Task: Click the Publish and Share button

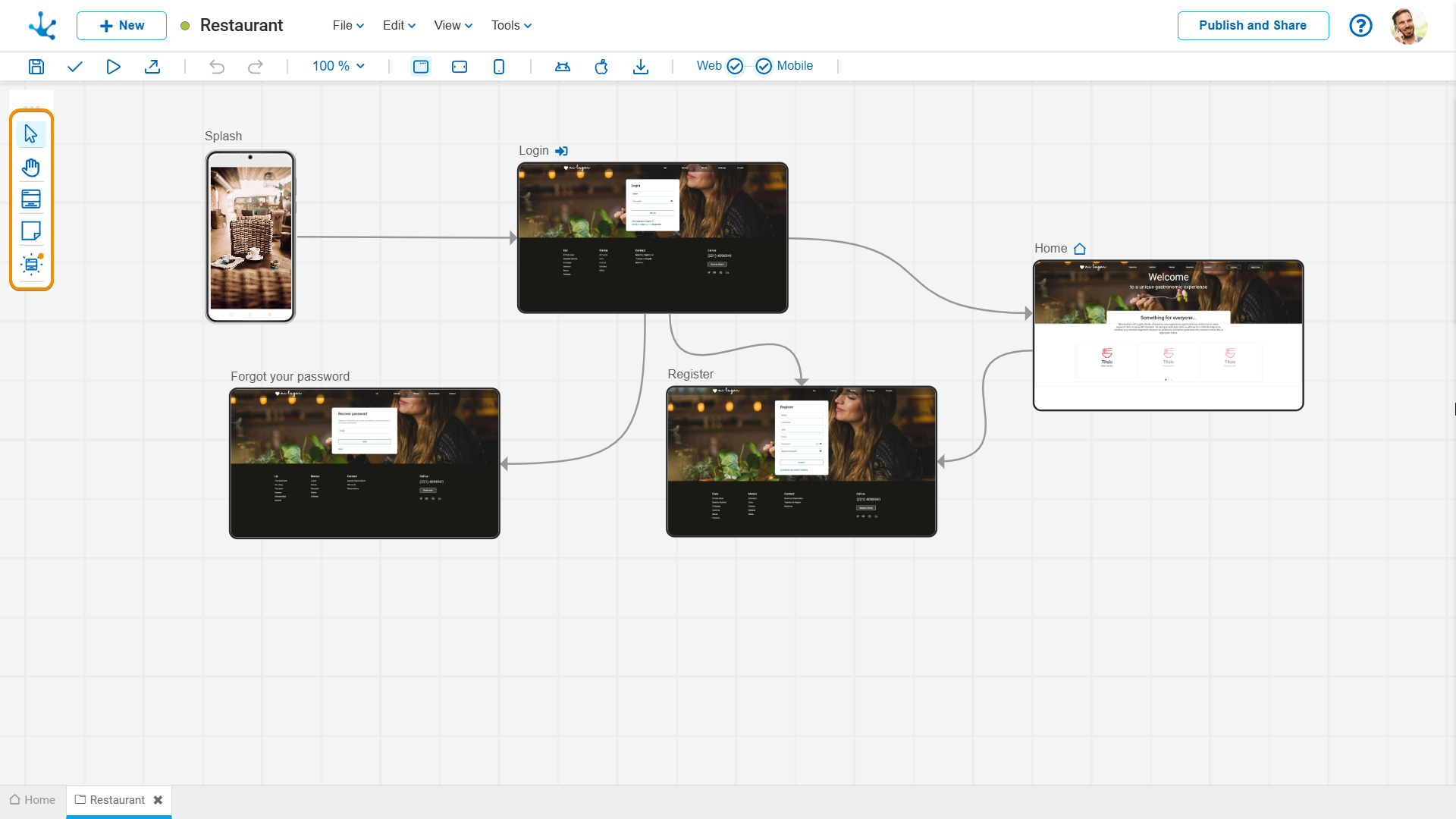Action: point(1253,25)
